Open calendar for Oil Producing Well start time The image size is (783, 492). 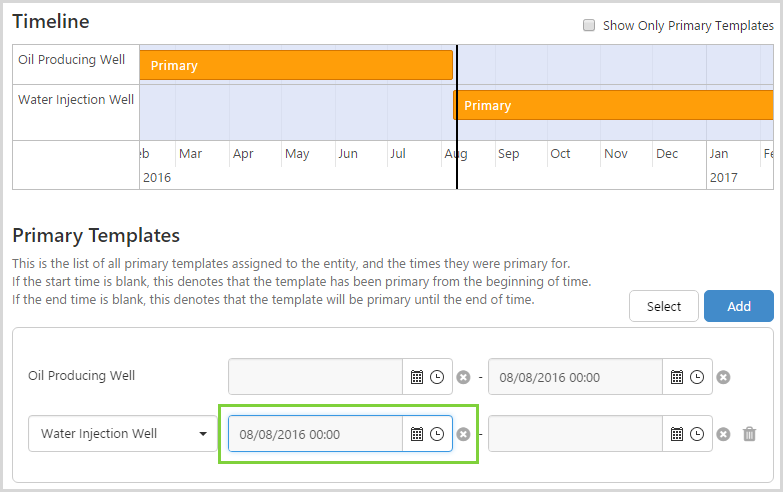tap(417, 377)
